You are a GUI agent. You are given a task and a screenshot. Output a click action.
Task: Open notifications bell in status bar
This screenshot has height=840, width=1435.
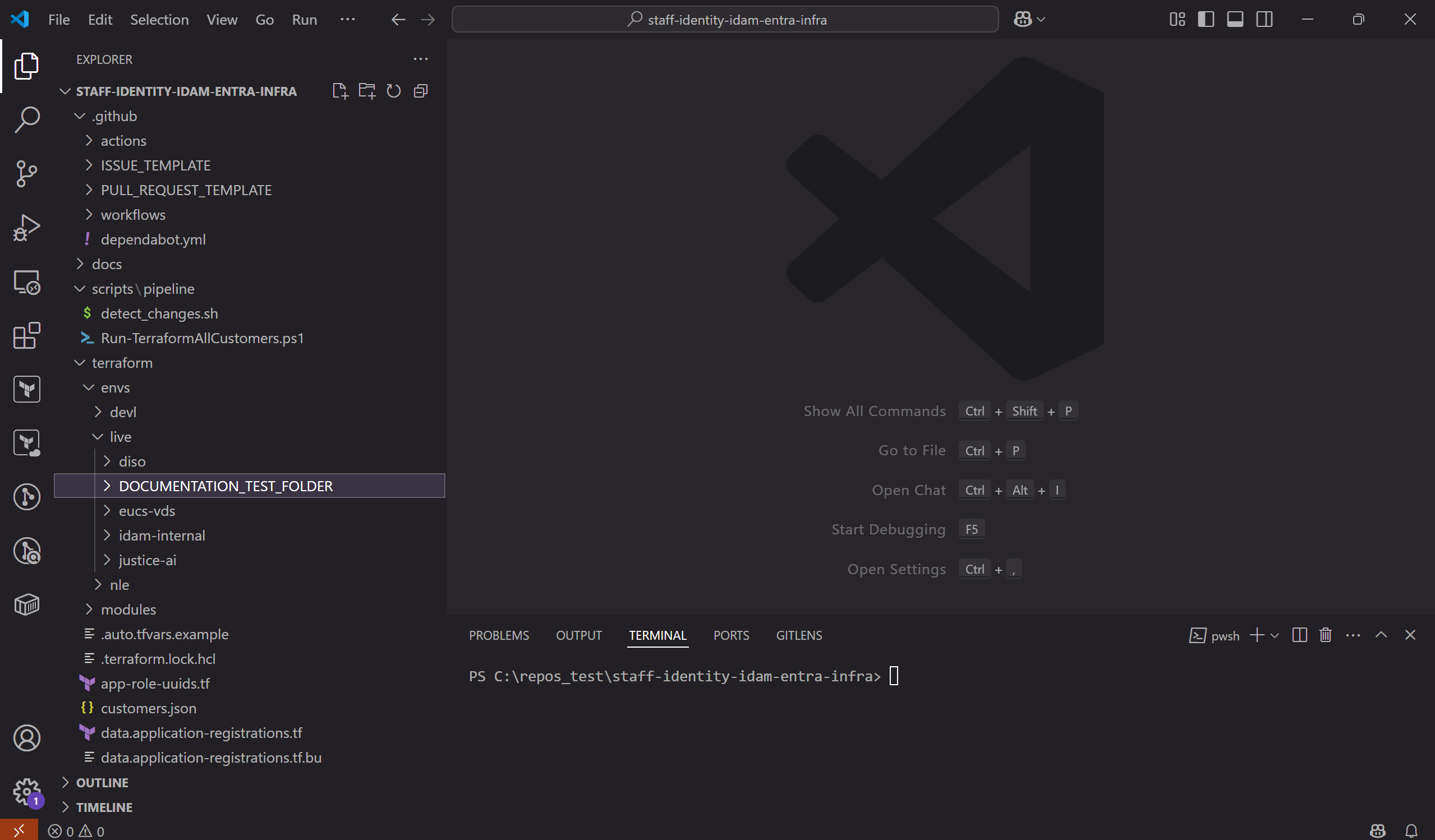point(1411,831)
